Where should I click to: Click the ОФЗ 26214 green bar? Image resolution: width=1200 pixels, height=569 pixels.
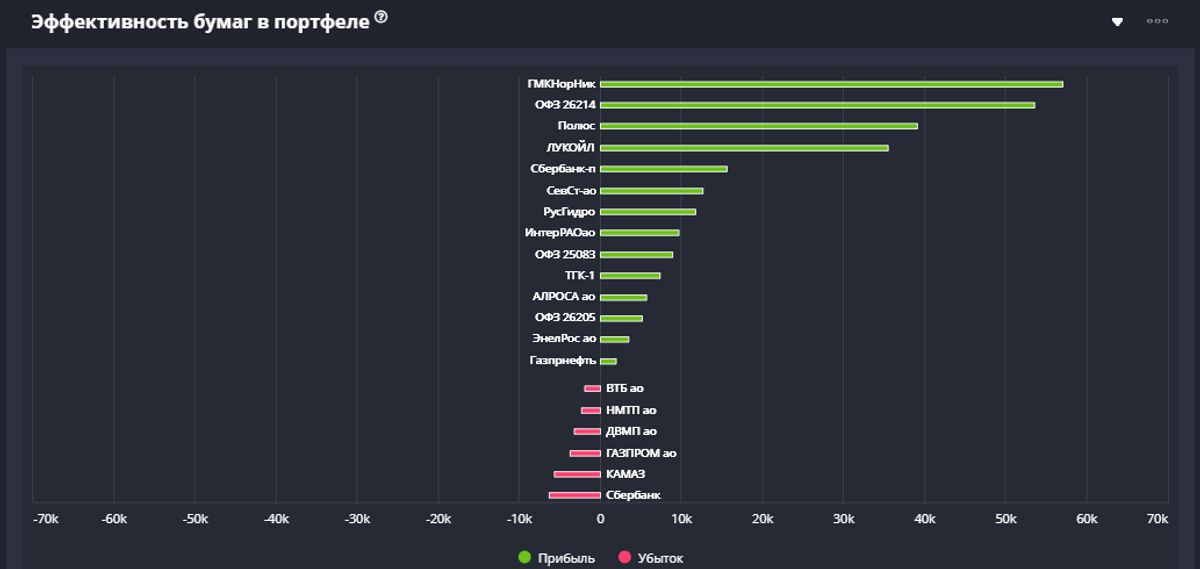point(817,105)
